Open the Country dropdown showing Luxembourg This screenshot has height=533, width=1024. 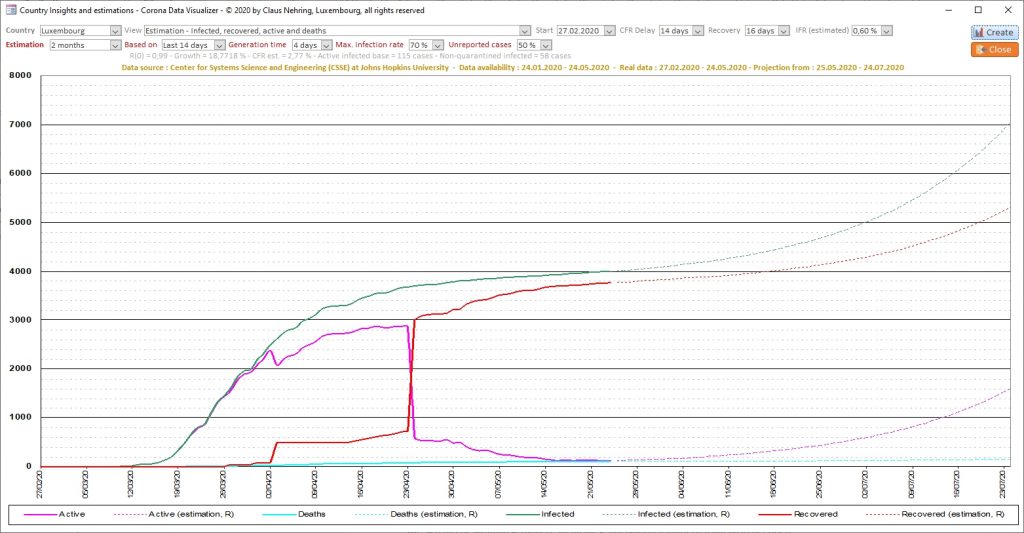pos(116,31)
